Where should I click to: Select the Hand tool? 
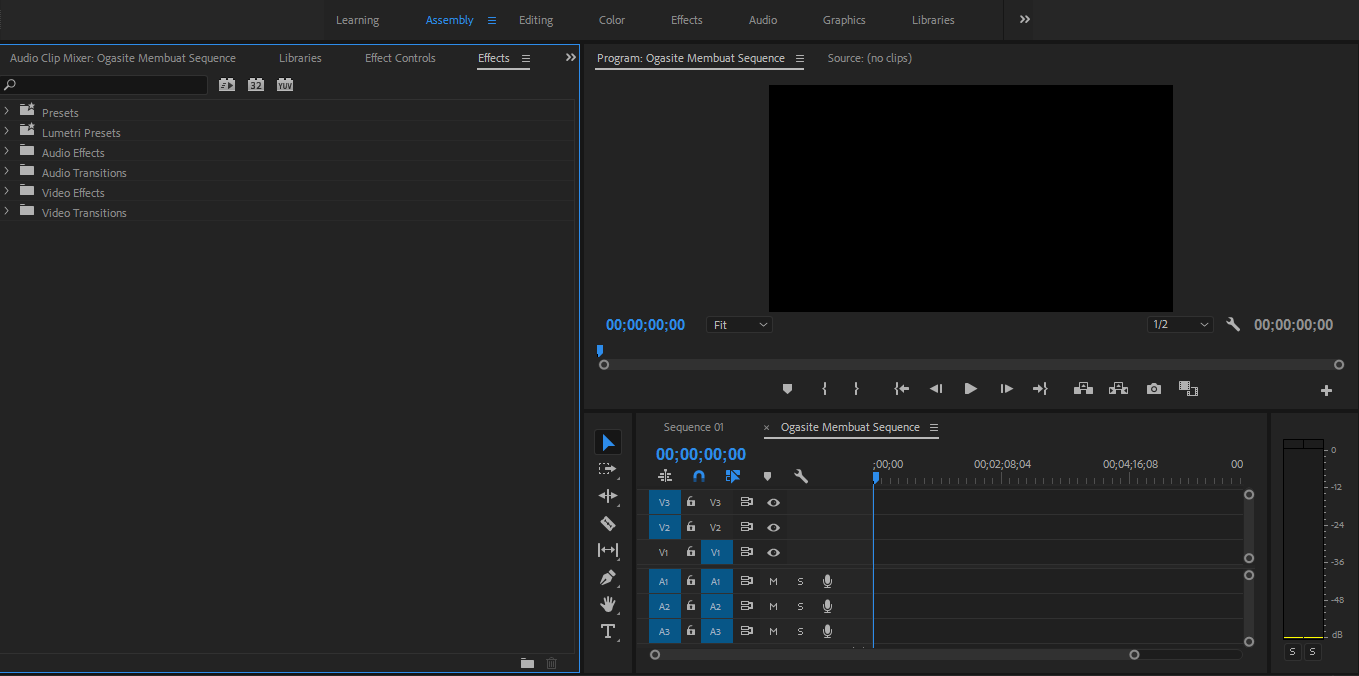point(608,604)
